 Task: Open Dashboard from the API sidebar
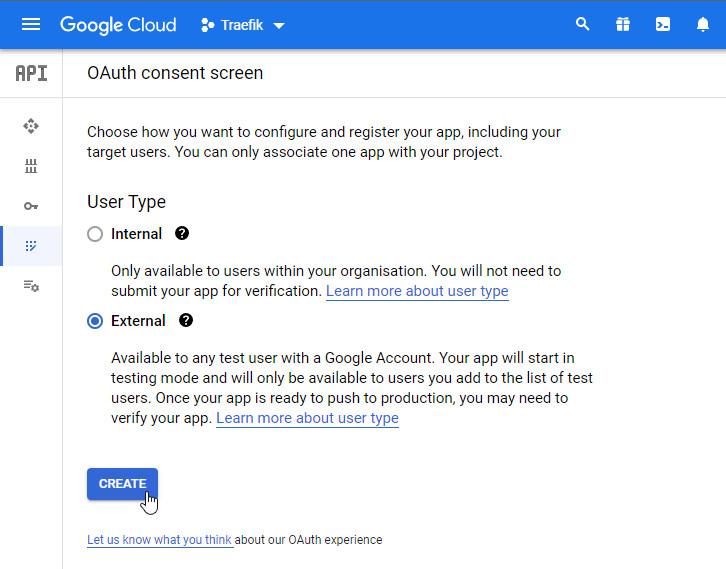click(31, 126)
